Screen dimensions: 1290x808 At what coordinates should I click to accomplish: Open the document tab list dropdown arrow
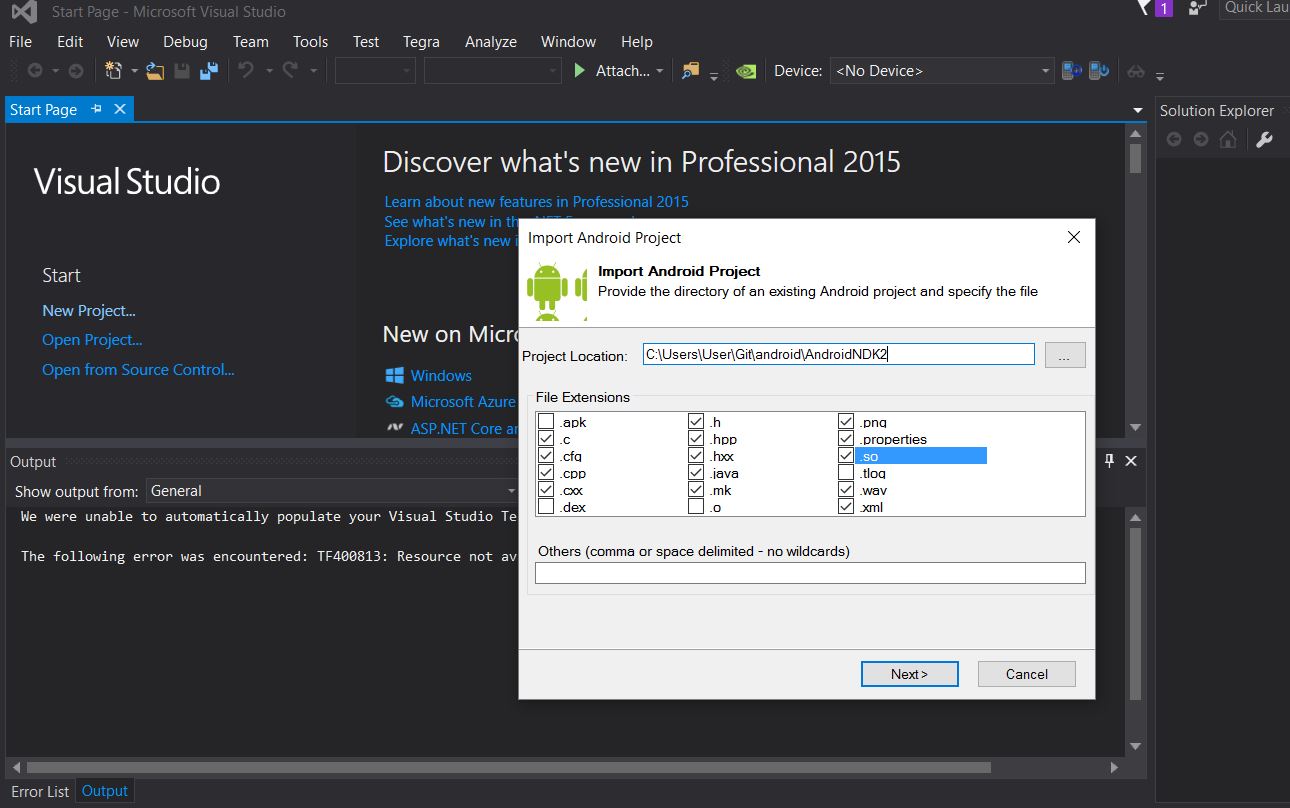pyautogui.click(x=1138, y=110)
